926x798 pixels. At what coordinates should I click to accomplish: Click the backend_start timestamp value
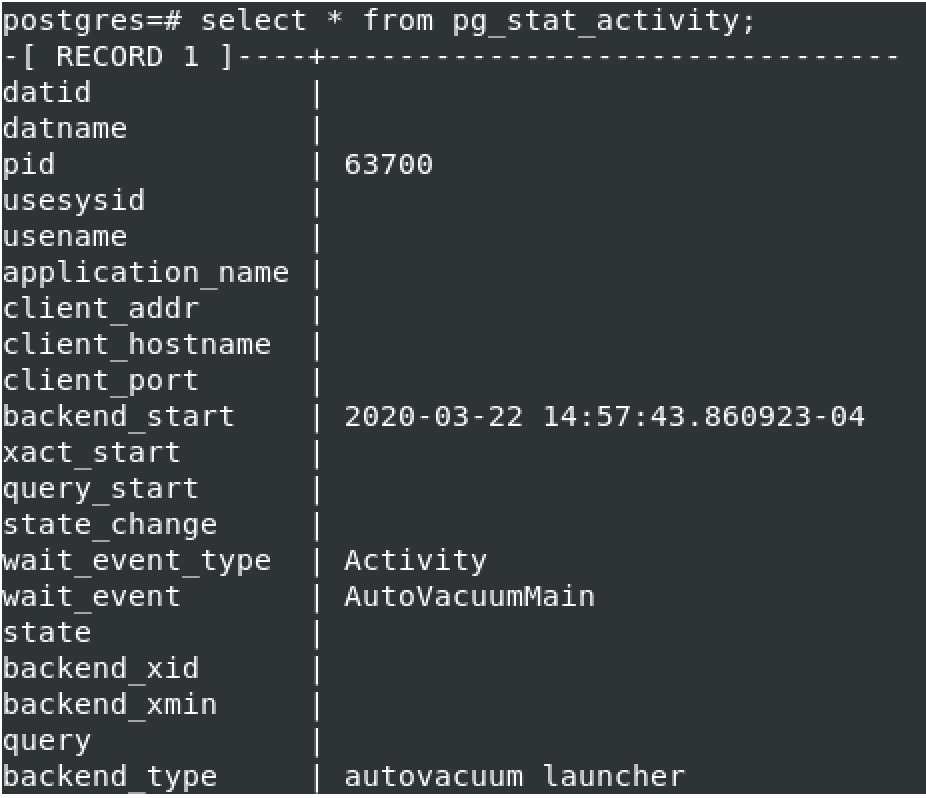(604, 417)
